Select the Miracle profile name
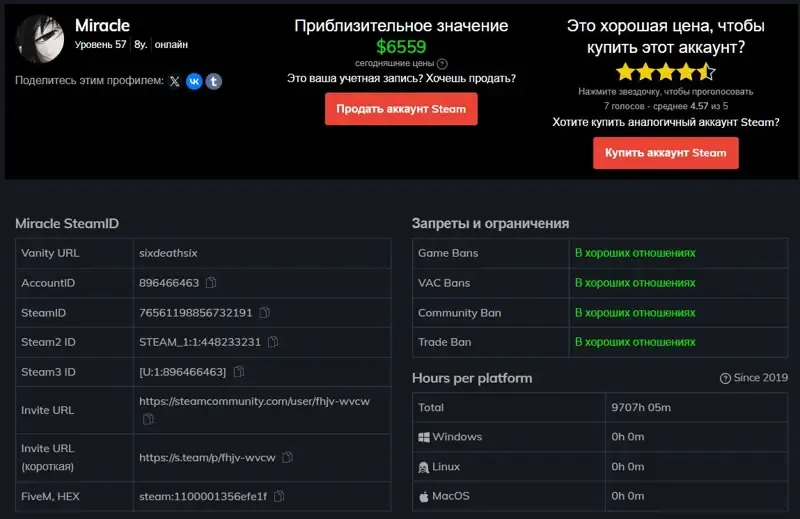 click(x=102, y=26)
